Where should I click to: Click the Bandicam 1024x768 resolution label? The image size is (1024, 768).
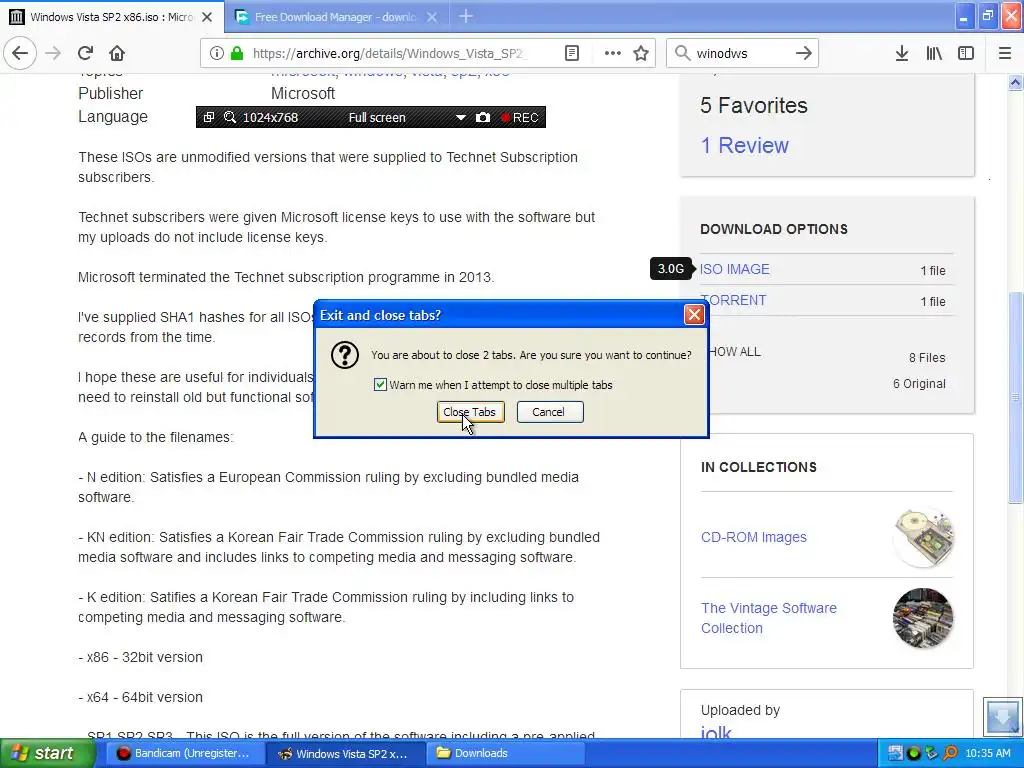coord(270,118)
